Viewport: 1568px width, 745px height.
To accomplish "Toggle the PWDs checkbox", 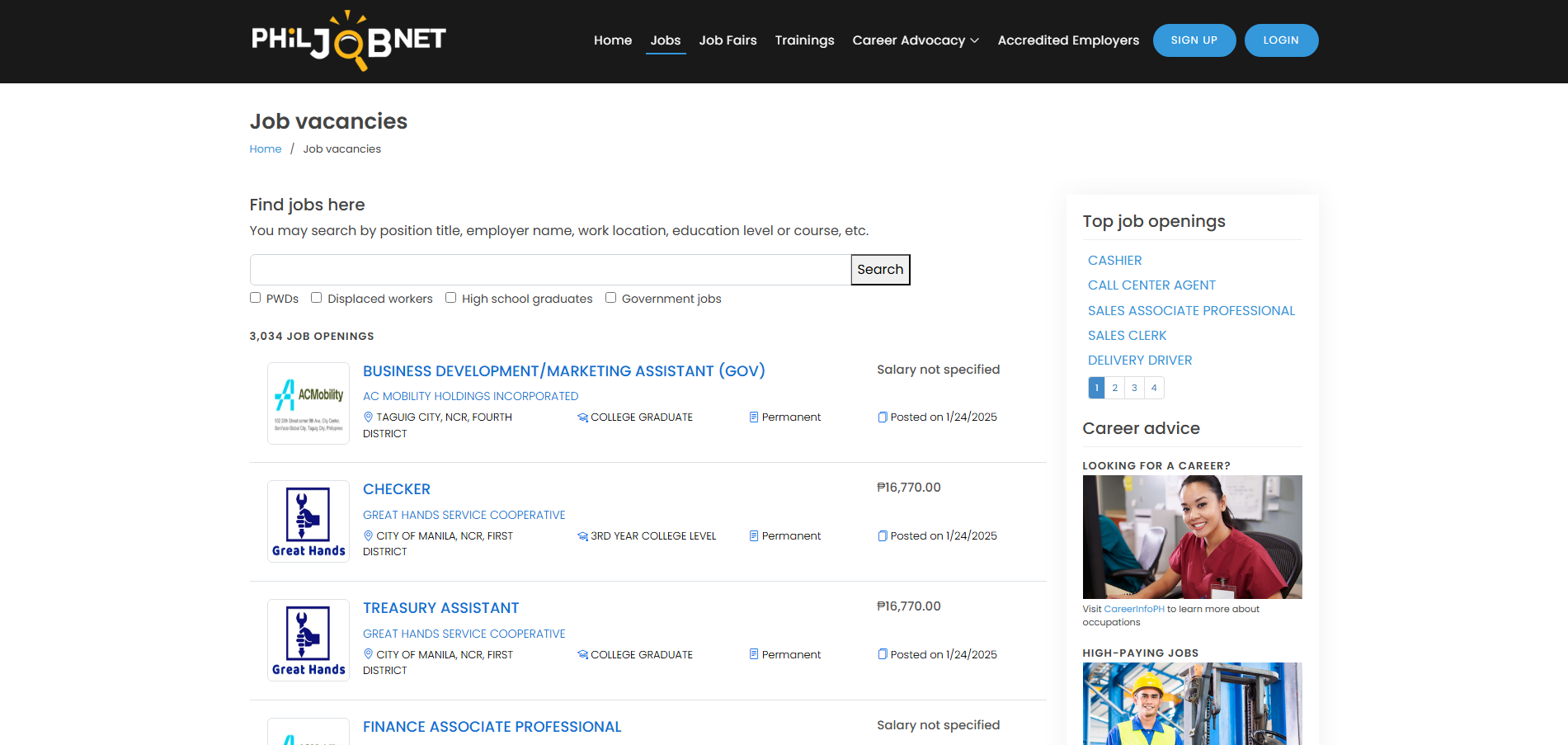I will point(256,298).
